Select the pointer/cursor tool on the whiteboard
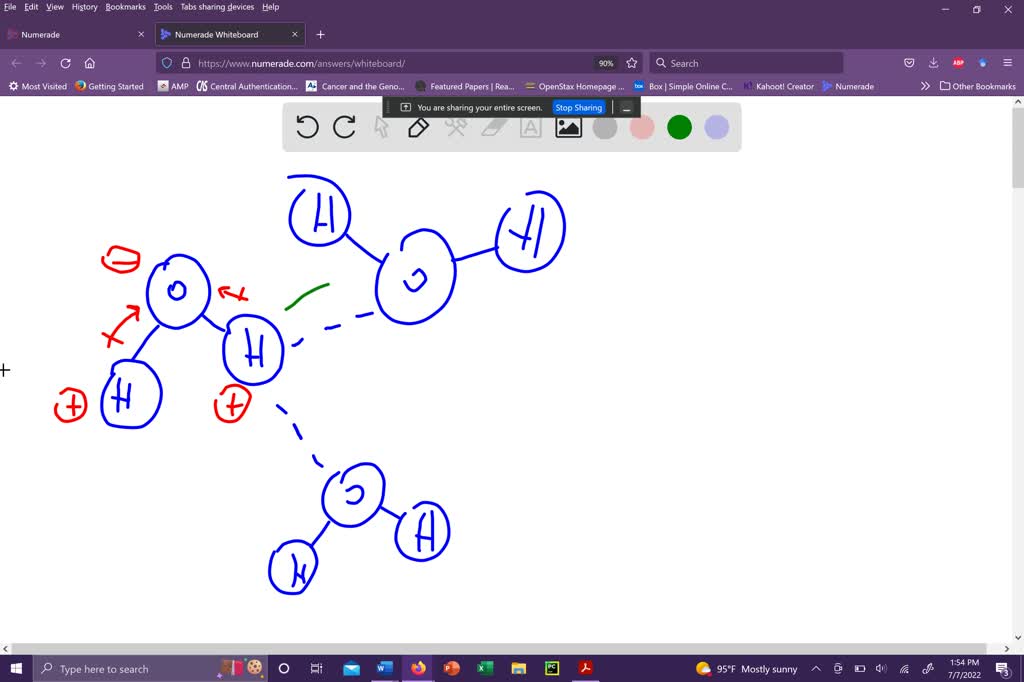Viewport: 1024px width, 682px height. [381, 127]
